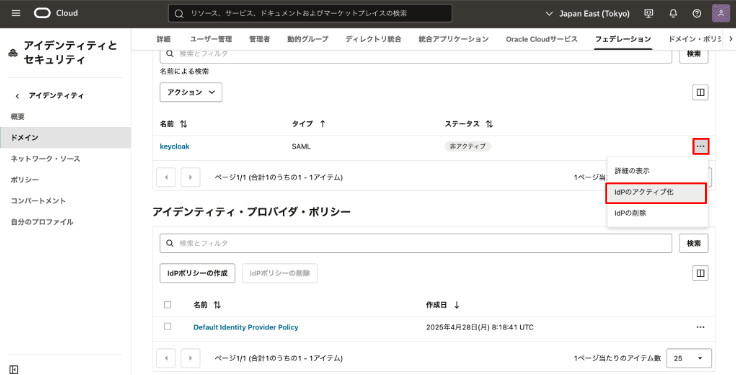Select the フェデレーション tab
The image size is (736, 375).
click(x=623, y=39)
